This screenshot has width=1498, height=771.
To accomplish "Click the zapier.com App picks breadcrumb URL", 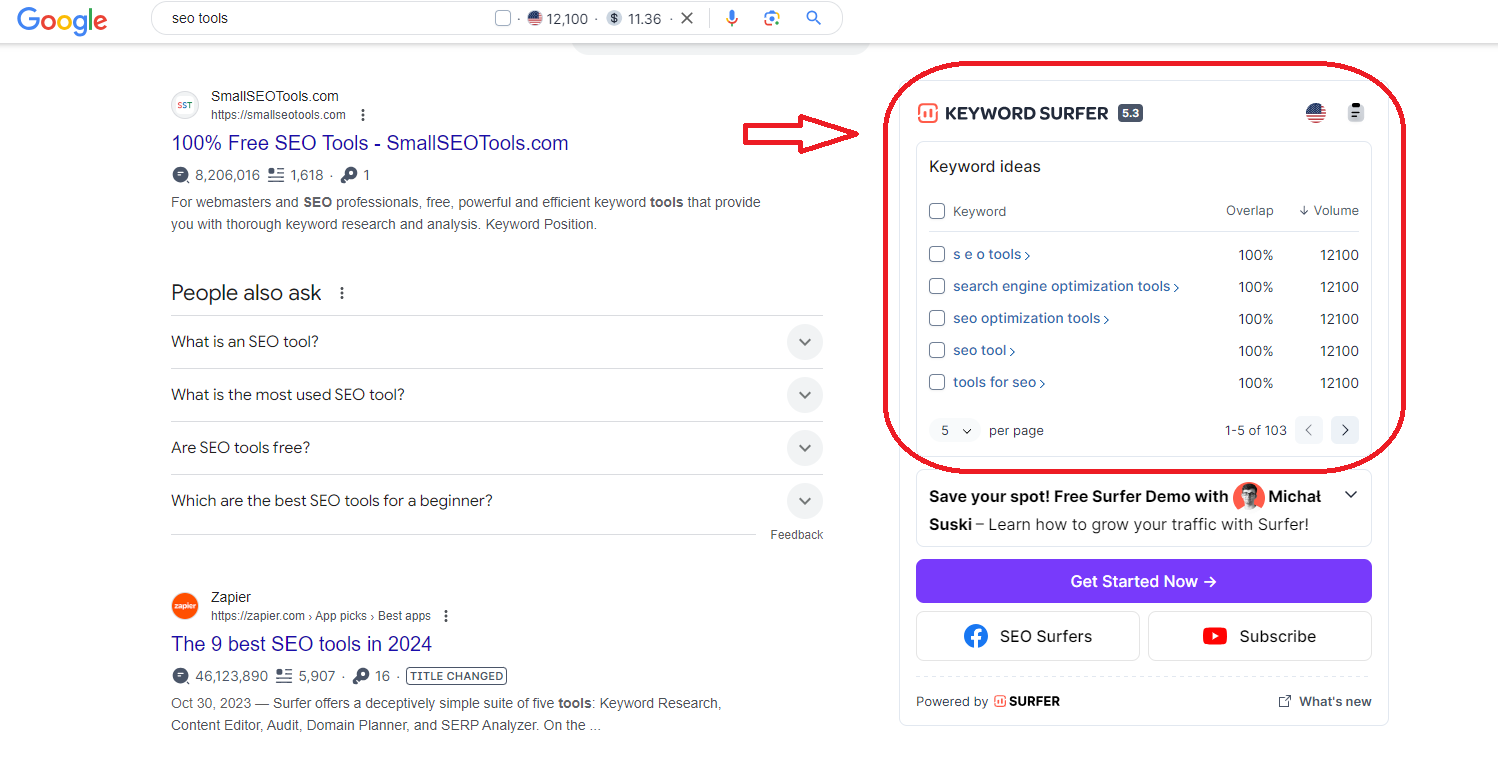I will pos(321,616).
